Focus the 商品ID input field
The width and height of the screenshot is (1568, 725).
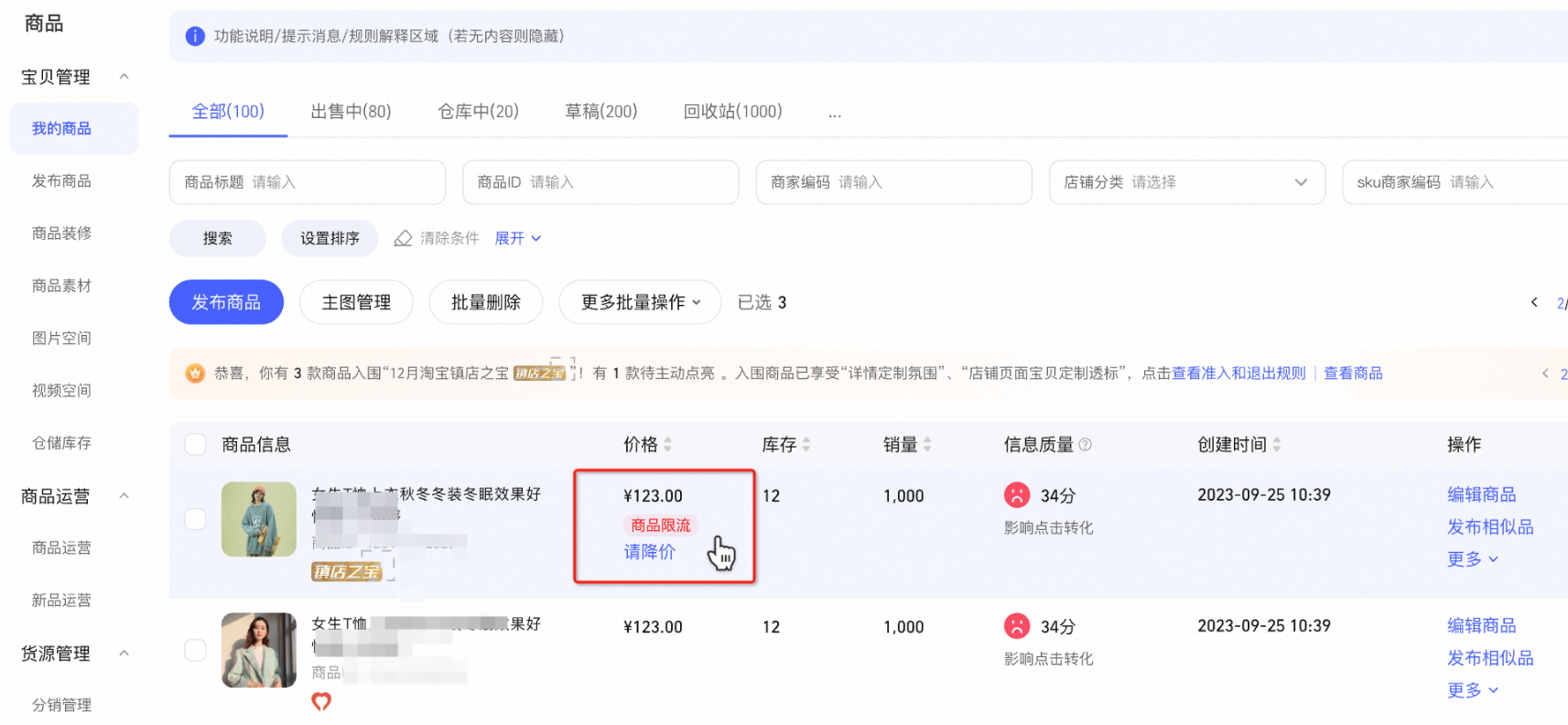[600, 182]
